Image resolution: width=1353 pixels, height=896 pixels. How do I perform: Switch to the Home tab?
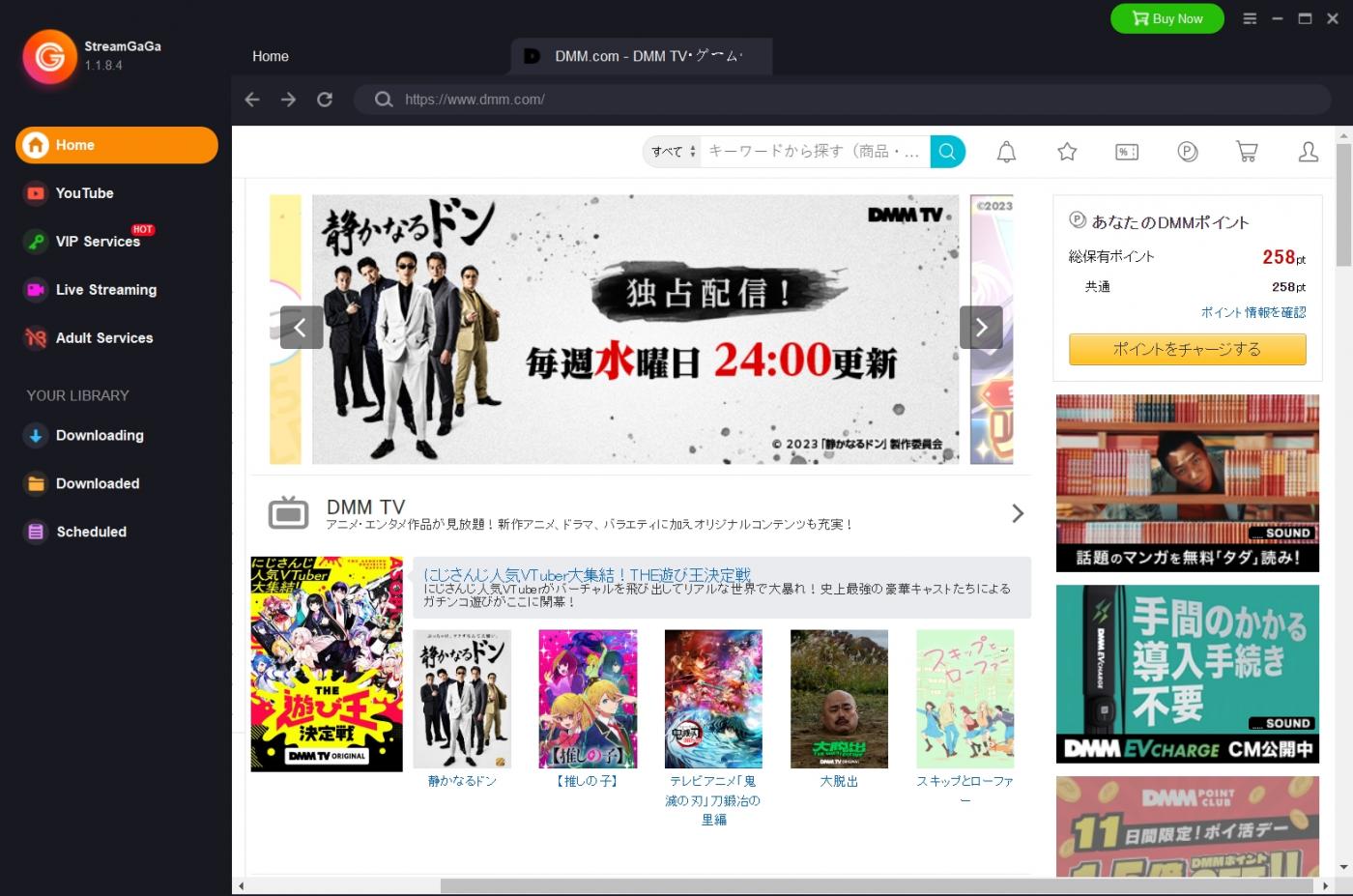point(270,56)
